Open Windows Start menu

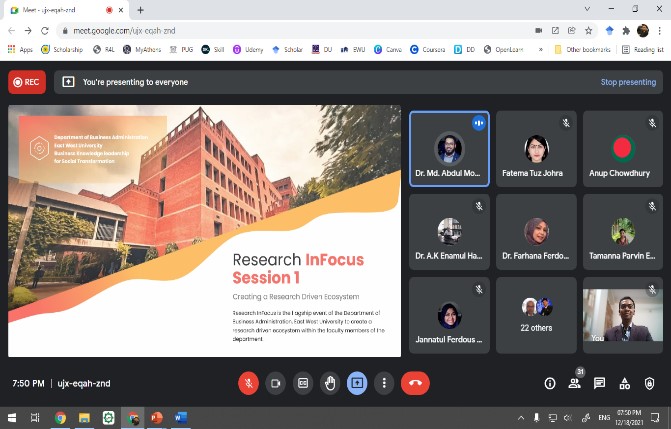coord(12,417)
